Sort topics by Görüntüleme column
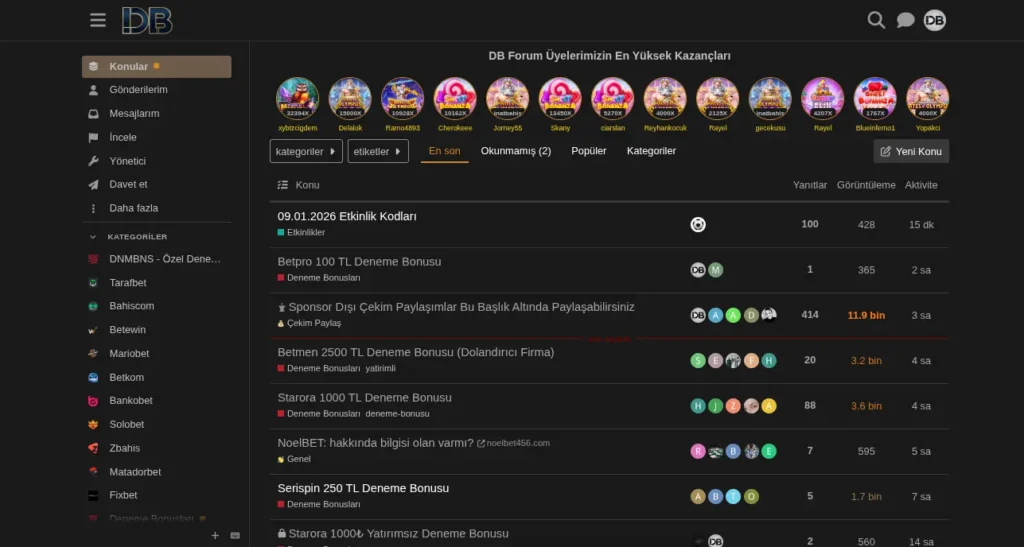This screenshot has width=1024, height=547. click(x=866, y=185)
